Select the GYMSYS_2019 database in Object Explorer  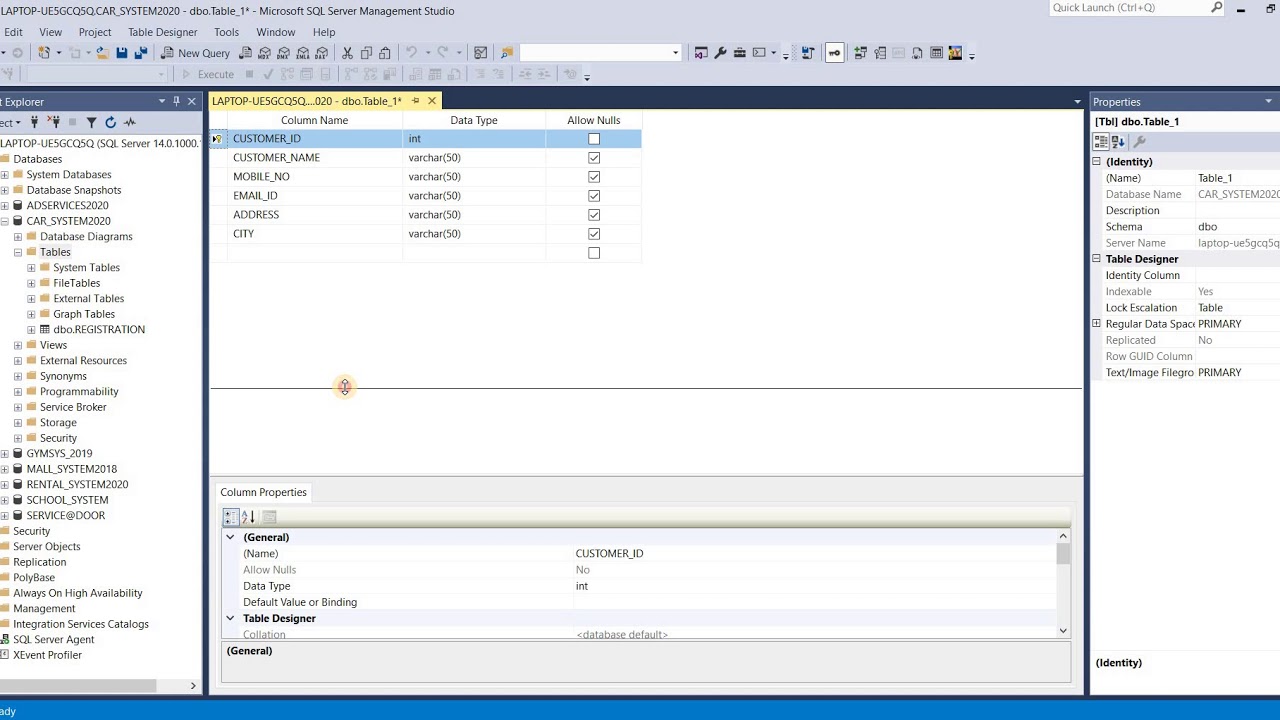point(59,454)
